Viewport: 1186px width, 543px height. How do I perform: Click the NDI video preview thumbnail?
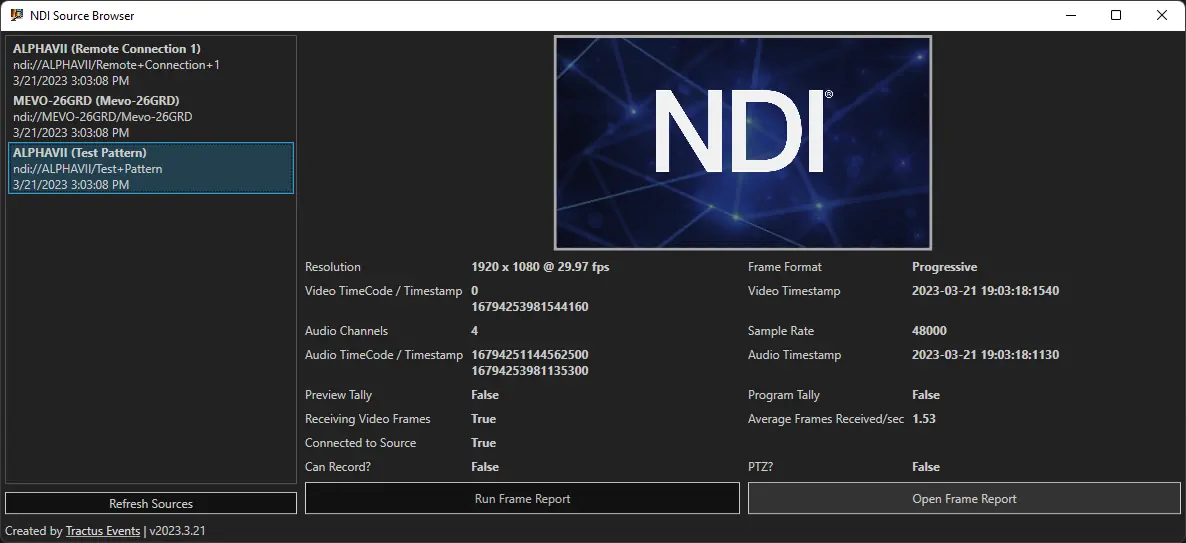coord(742,143)
